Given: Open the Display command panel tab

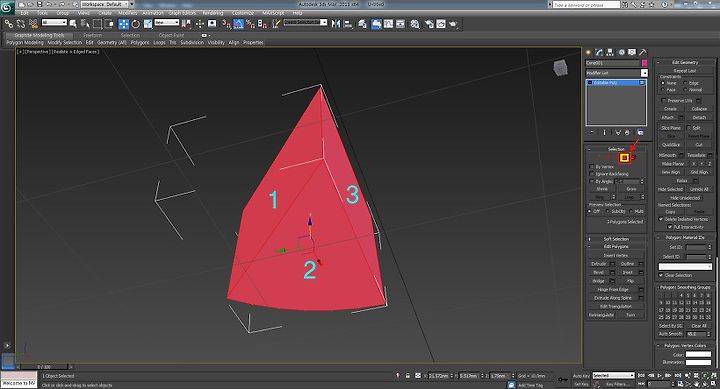Looking at the screenshot, I should pos(632,52).
